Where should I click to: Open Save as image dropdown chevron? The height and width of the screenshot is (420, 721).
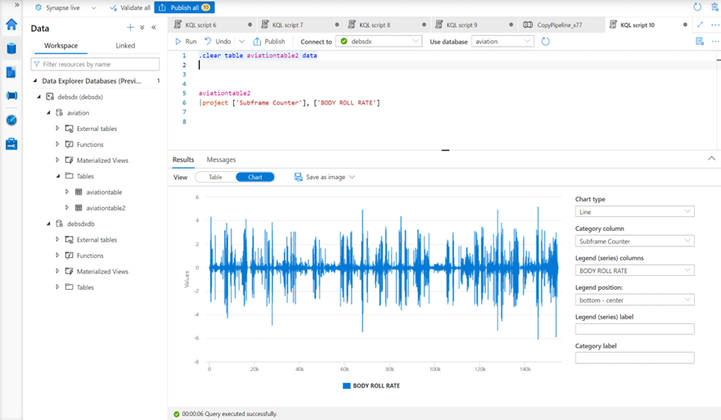click(352, 177)
